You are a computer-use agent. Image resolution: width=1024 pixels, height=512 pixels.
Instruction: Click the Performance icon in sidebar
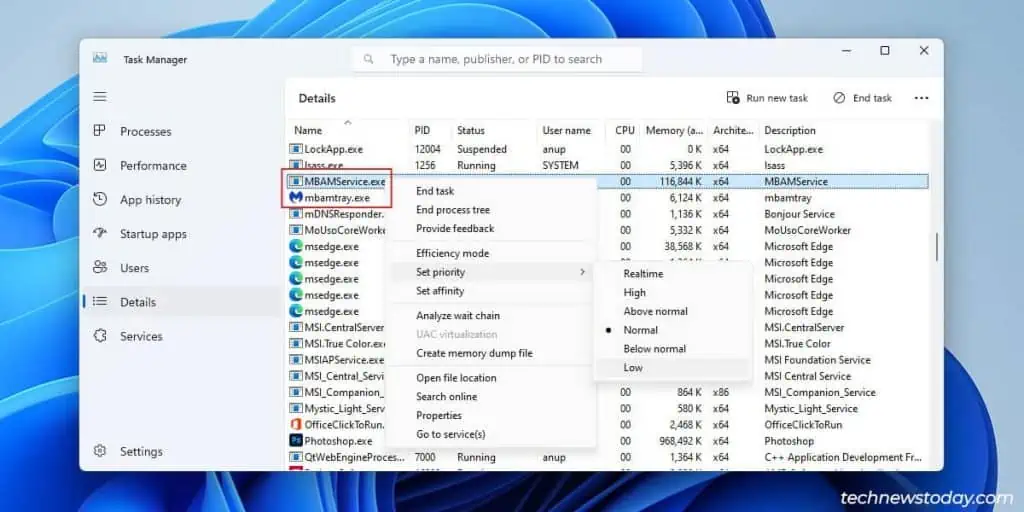(x=99, y=165)
